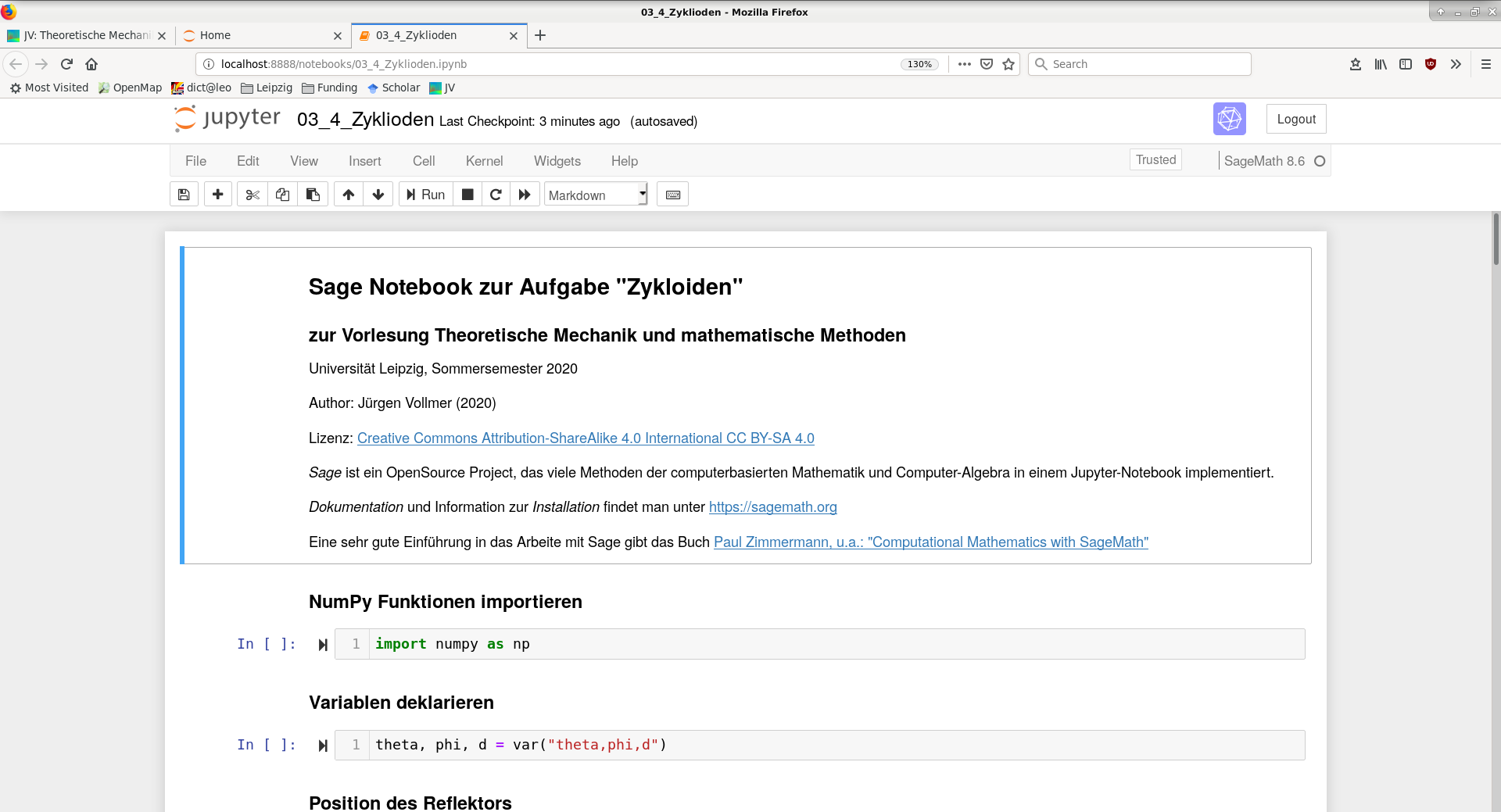Open the Kernel menu
Image resolution: width=1501 pixels, height=812 pixels.
484,161
